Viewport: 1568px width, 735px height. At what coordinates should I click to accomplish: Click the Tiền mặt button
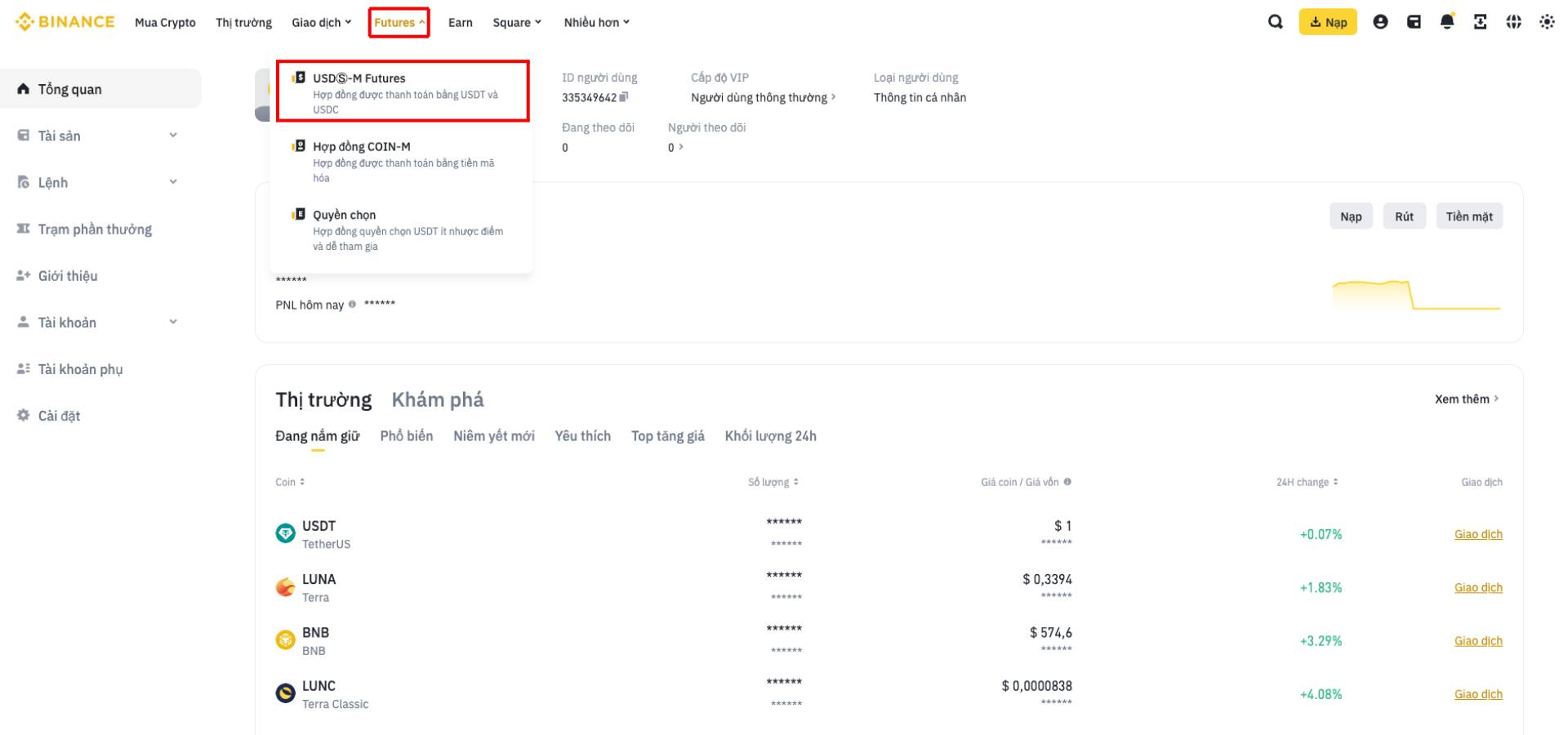1469,216
